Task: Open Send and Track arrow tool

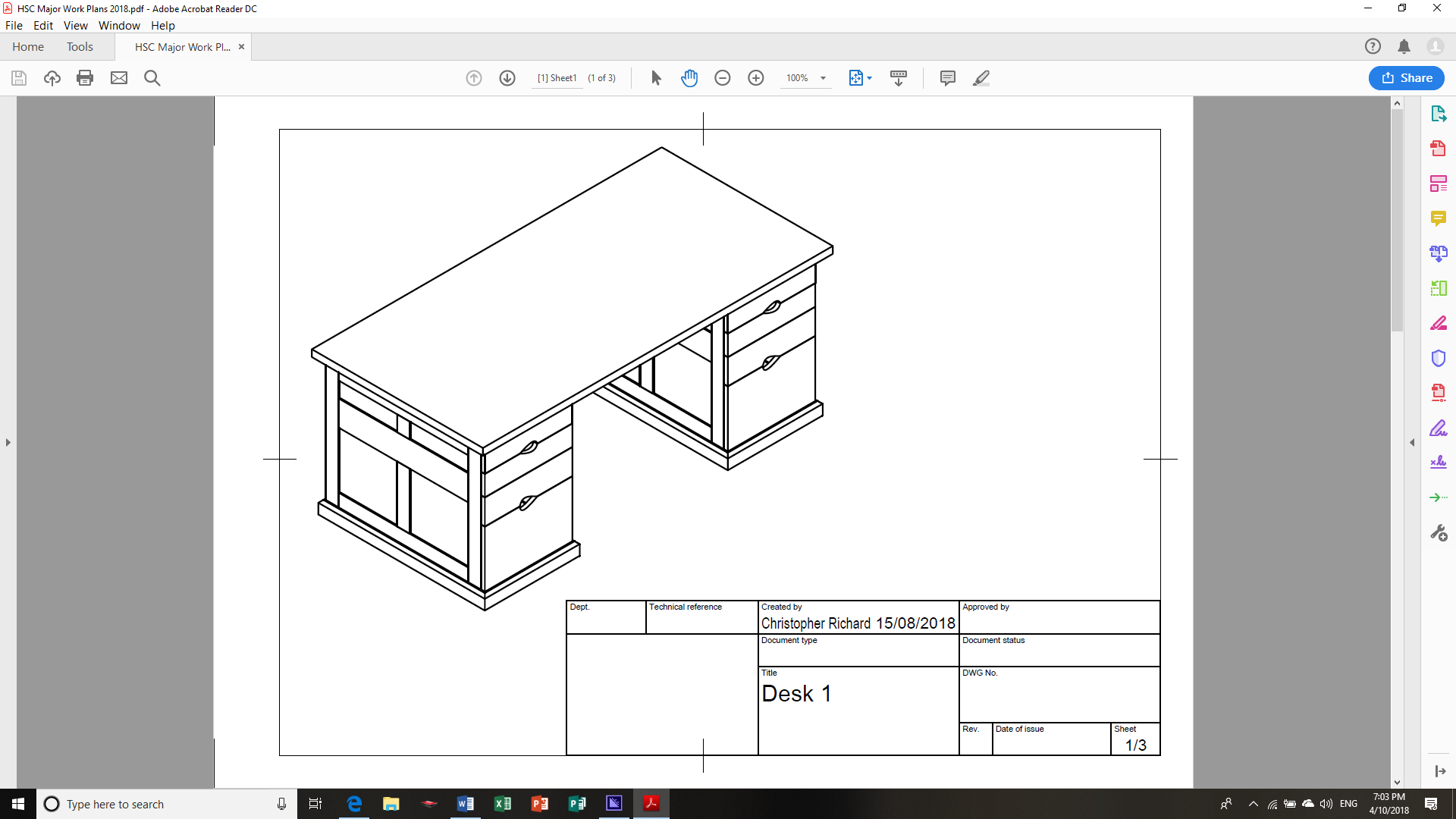Action: (1439, 497)
